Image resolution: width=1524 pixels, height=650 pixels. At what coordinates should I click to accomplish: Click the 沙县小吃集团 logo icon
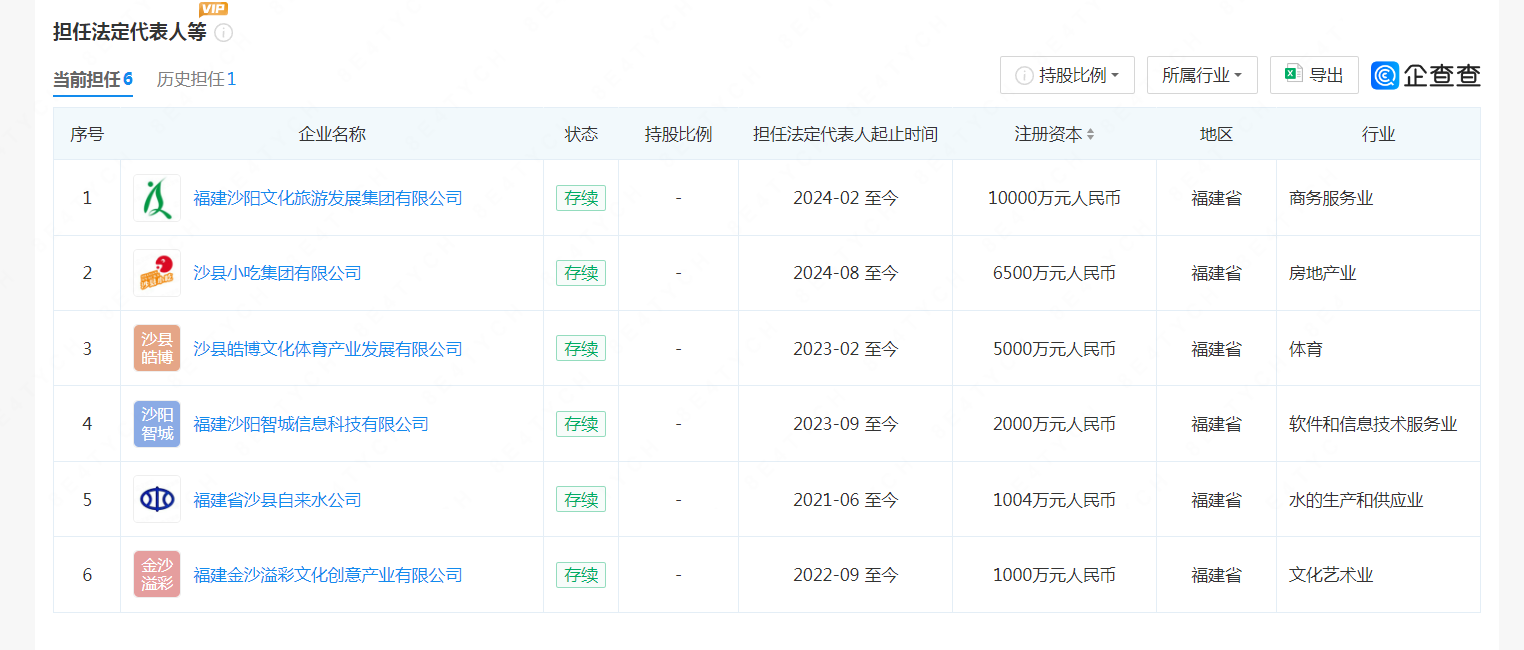157,273
